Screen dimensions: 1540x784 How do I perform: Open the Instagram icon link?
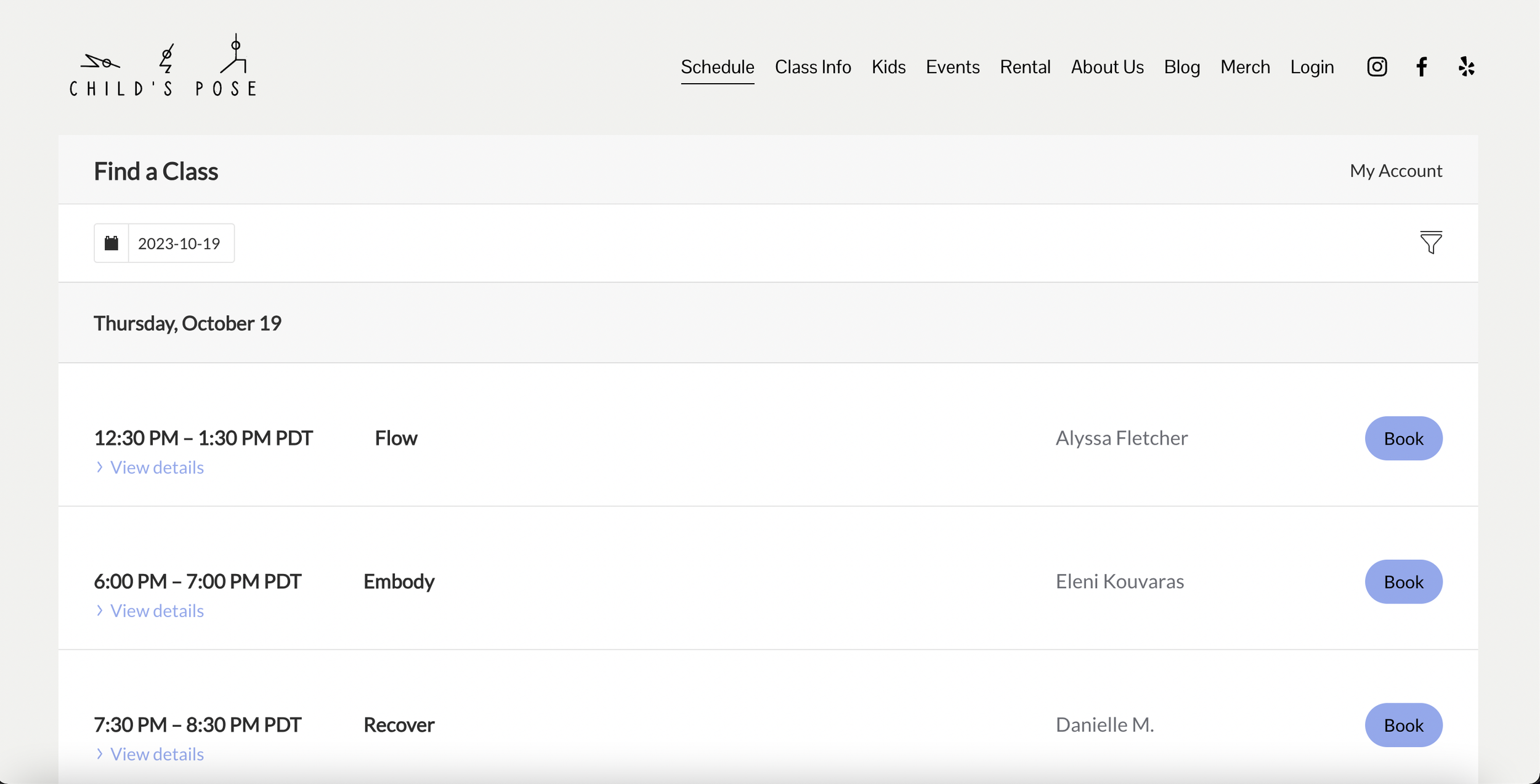[1377, 67]
